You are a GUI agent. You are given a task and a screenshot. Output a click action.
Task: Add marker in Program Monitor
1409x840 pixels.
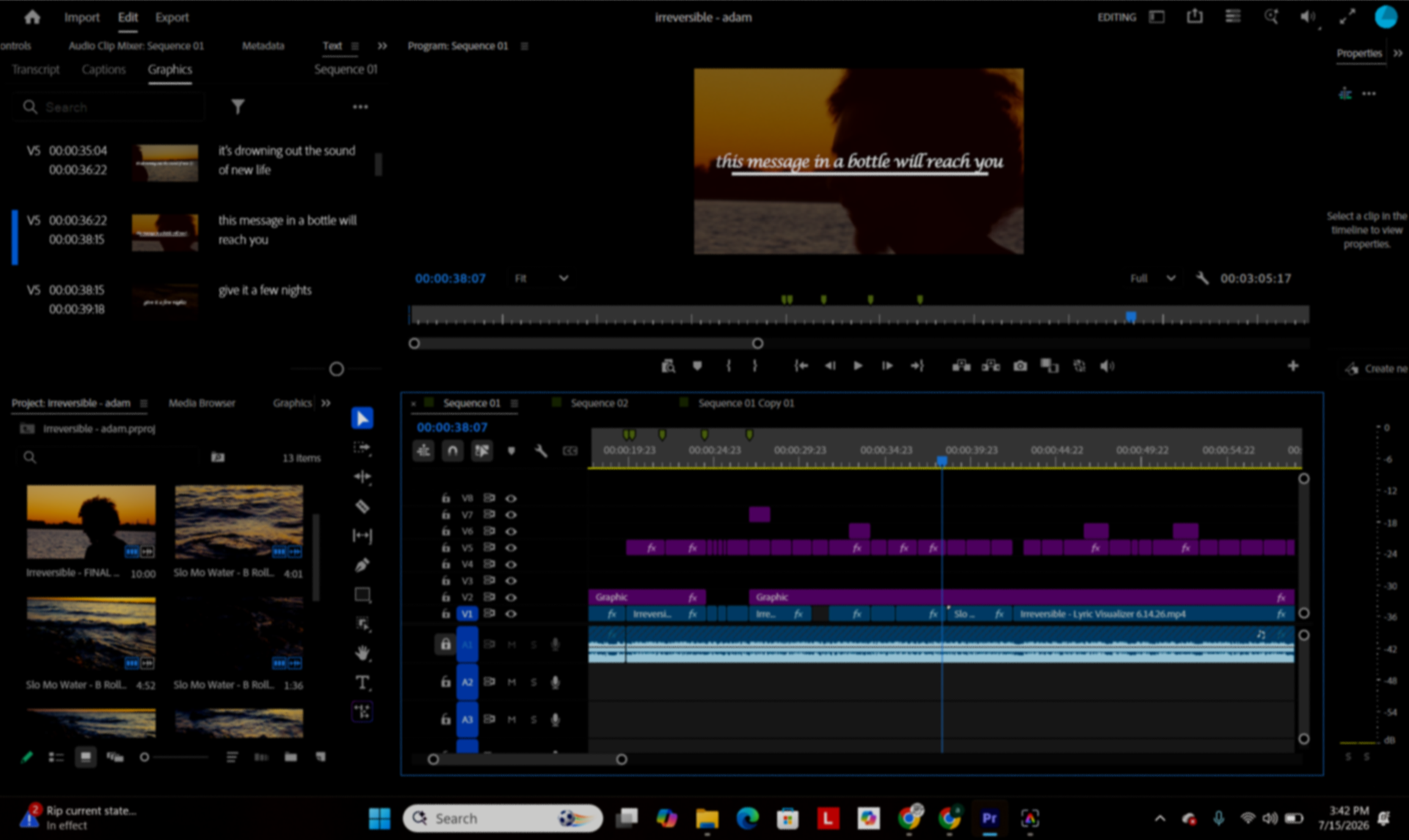(x=697, y=365)
